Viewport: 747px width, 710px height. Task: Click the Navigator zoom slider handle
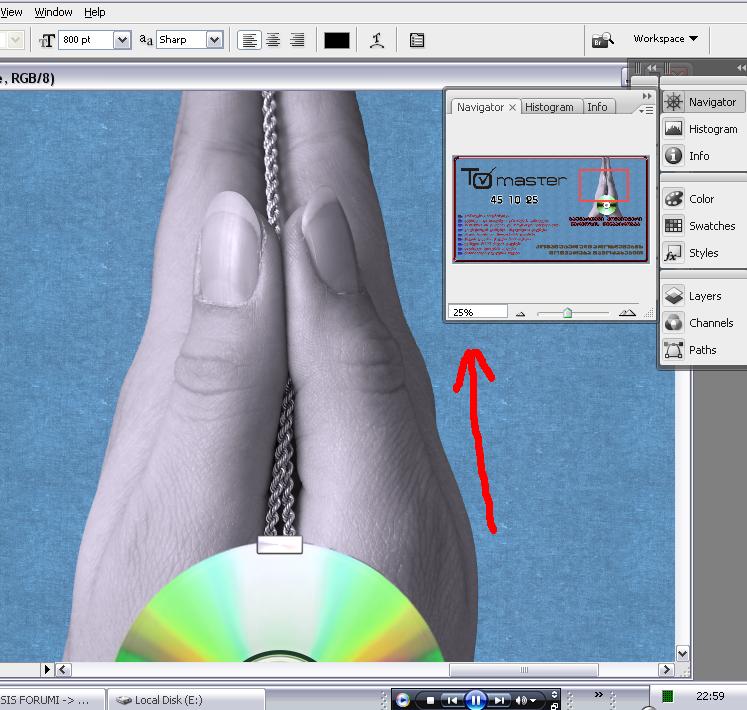[x=567, y=313]
